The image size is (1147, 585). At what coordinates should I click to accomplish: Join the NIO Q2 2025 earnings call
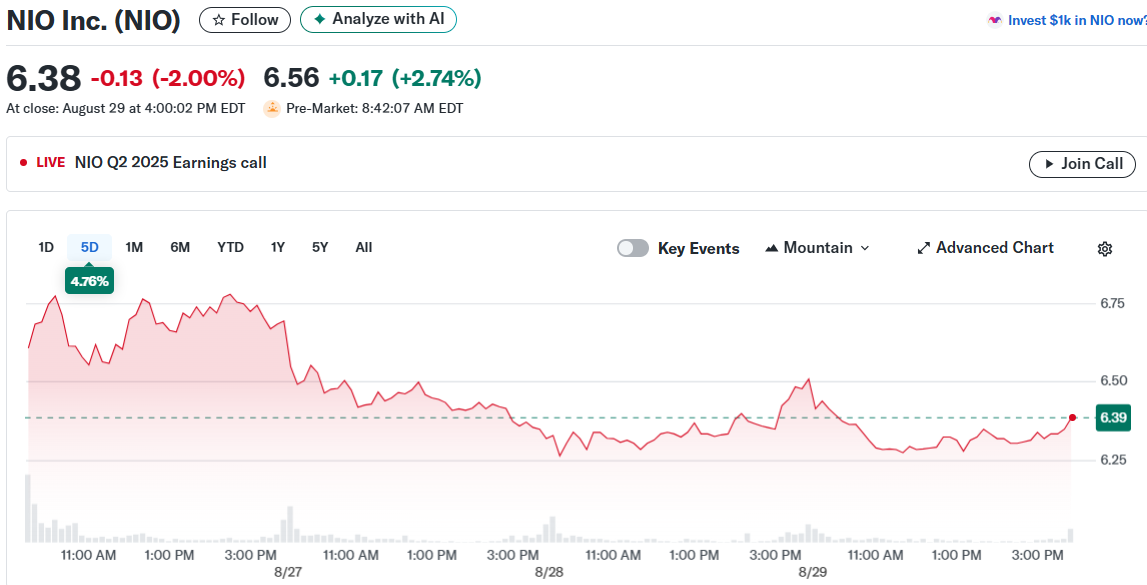pos(1082,164)
